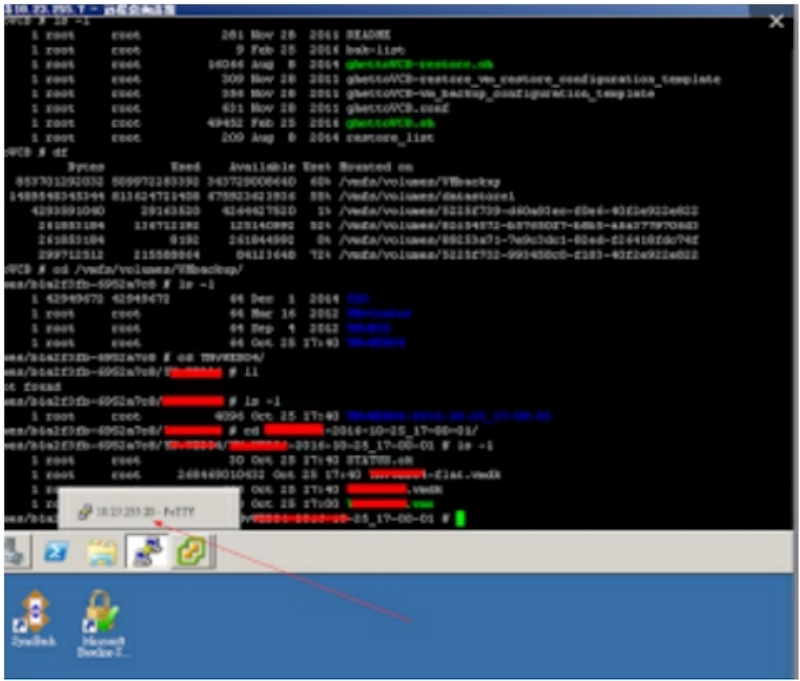The image size is (800, 681).
Task: Open the VMware vSphere Client taskbar icon
Action: pos(192,551)
